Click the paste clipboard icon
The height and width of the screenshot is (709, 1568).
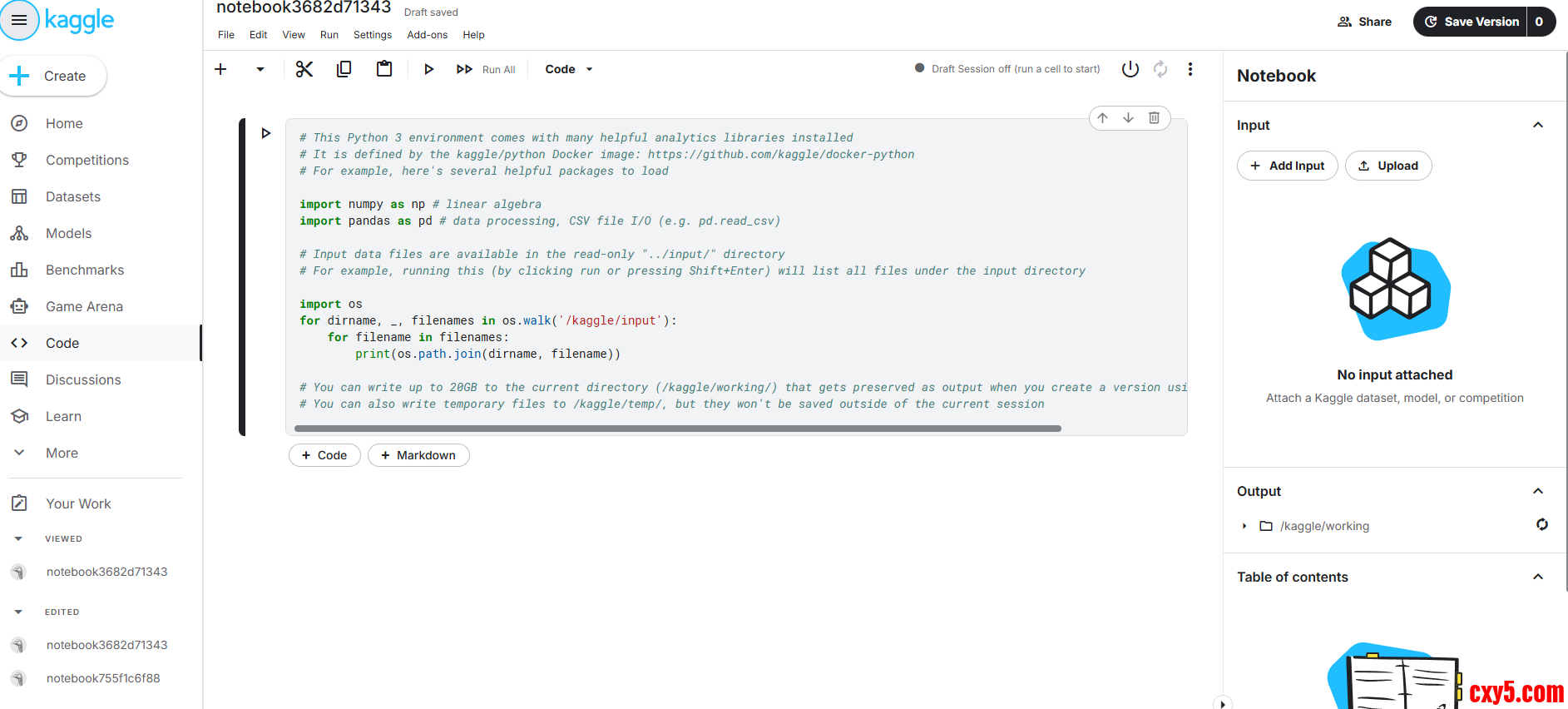click(383, 69)
